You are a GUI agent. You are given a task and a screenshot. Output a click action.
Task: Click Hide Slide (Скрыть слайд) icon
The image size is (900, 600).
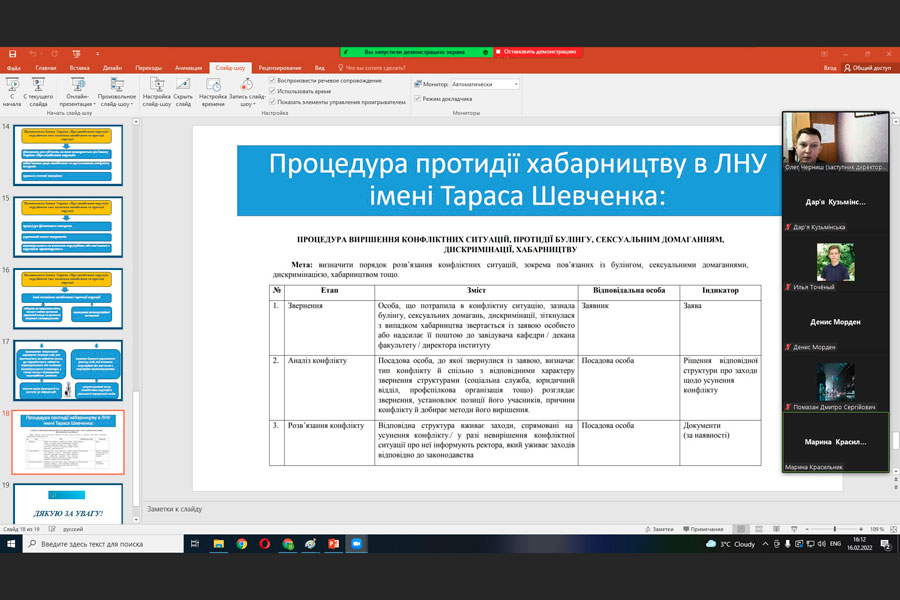point(184,90)
